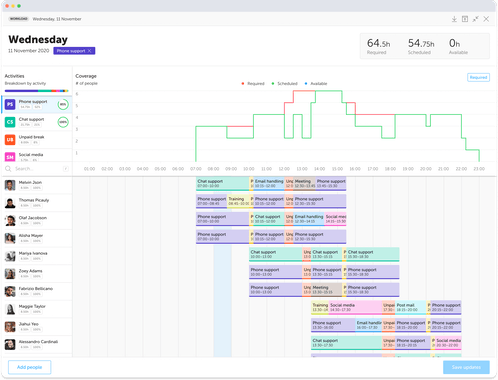Click the Coverage chart heading

point(86,76)
